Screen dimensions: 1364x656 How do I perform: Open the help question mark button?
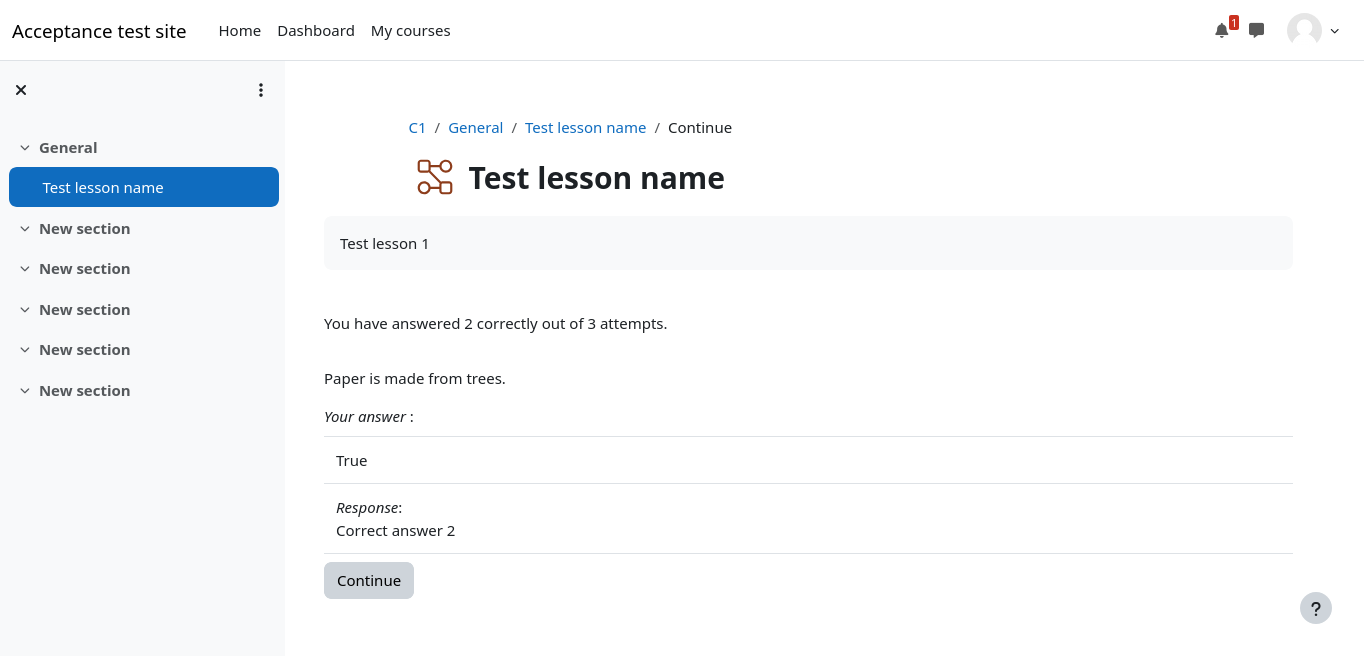pos(1316,608)
